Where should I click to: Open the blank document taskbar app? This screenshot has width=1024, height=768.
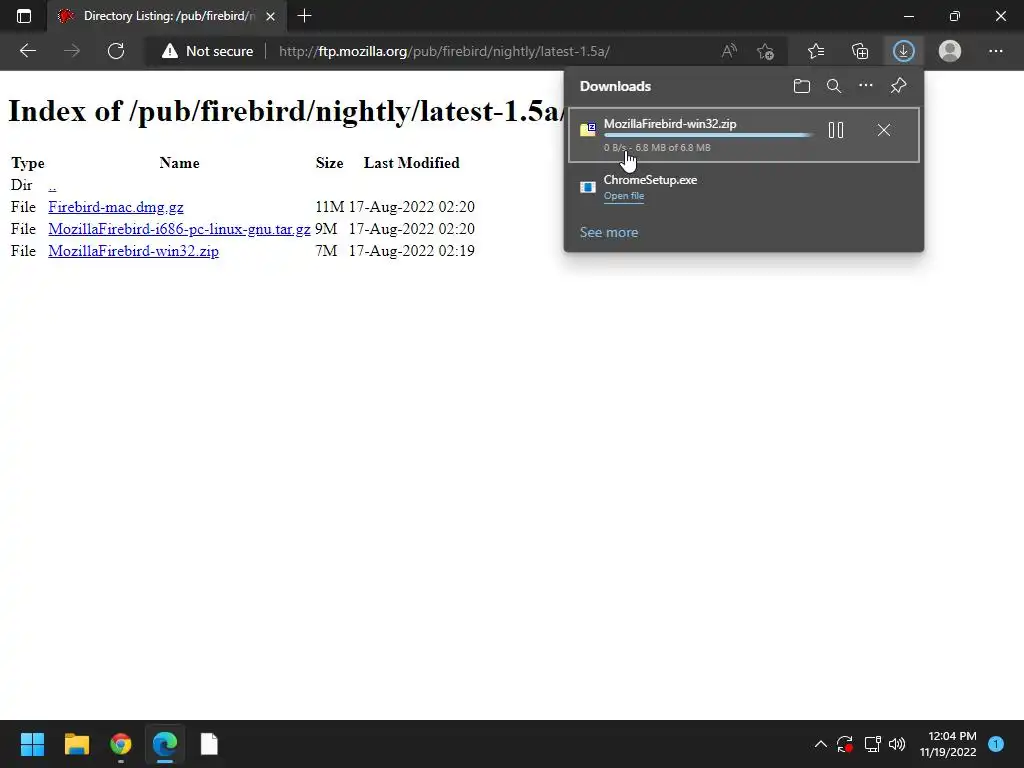(209, 744)
